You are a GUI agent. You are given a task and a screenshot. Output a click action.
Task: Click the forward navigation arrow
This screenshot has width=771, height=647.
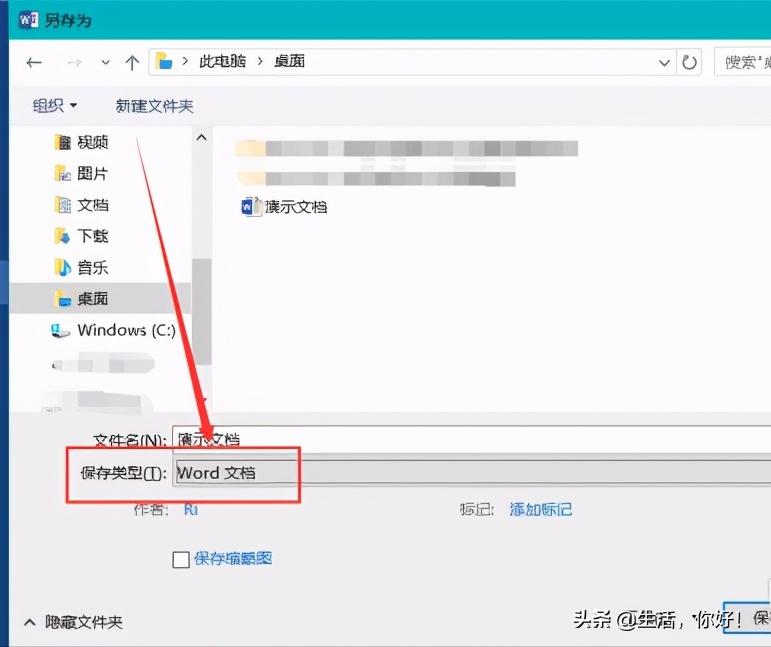pyautogui.click(x=74, y=62)
